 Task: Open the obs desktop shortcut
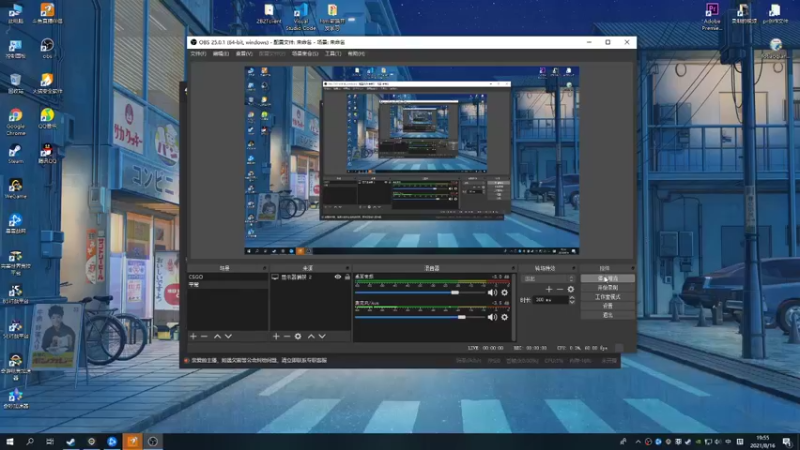(47, 48)
